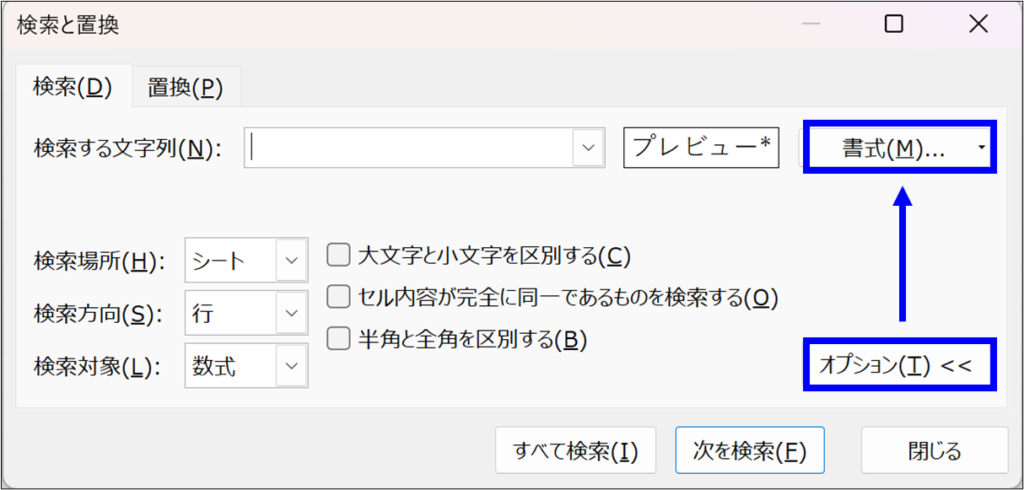Open the 置換(P) replace tab
The height and width of the screenshot is (490, 1024).
[x=185, y=88]
